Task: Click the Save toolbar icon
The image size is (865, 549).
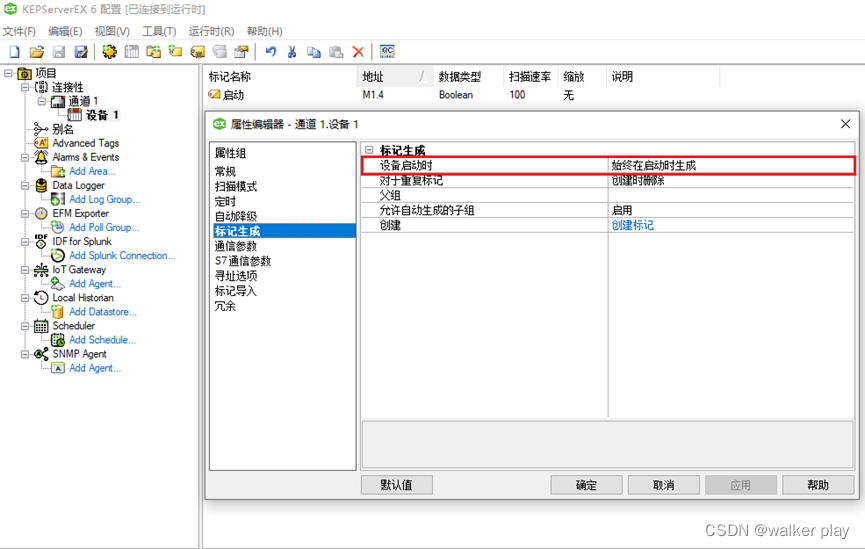Action: coord(59,52)
